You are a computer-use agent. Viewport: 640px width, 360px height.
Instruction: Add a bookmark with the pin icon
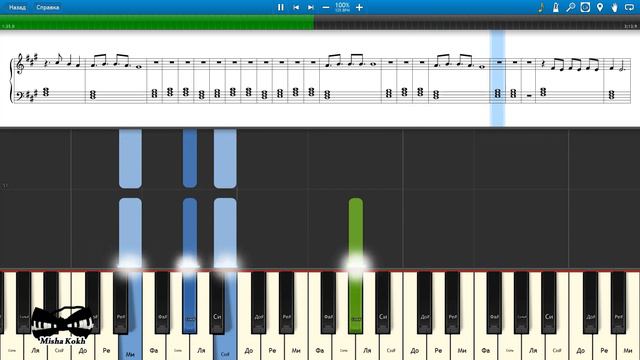[x=600, y=7]
